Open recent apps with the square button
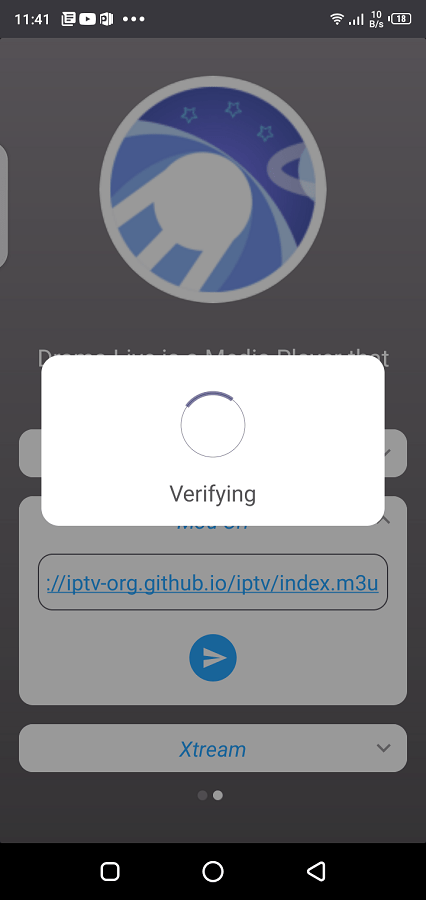 pos(110,871)
